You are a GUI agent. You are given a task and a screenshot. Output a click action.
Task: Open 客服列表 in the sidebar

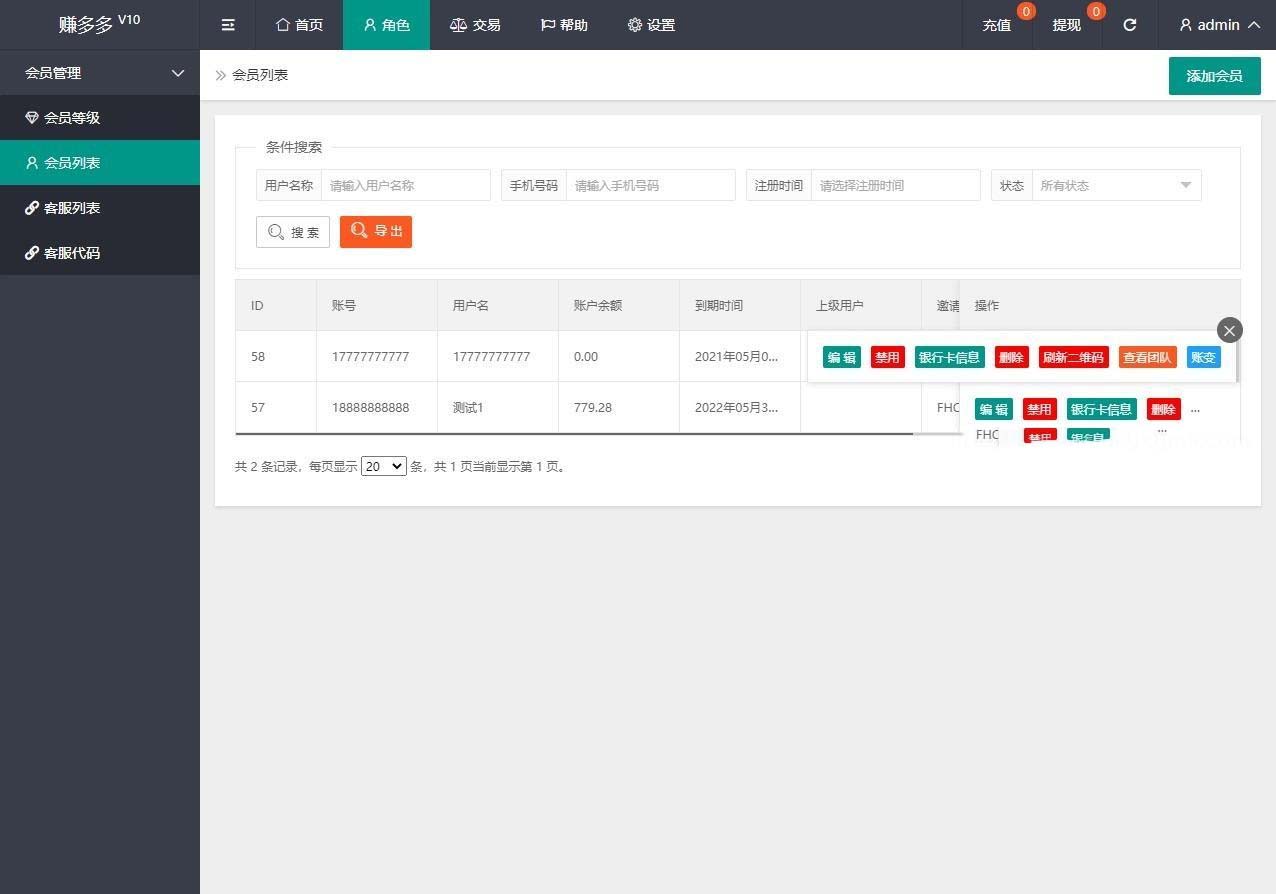[x=72, y=208]
